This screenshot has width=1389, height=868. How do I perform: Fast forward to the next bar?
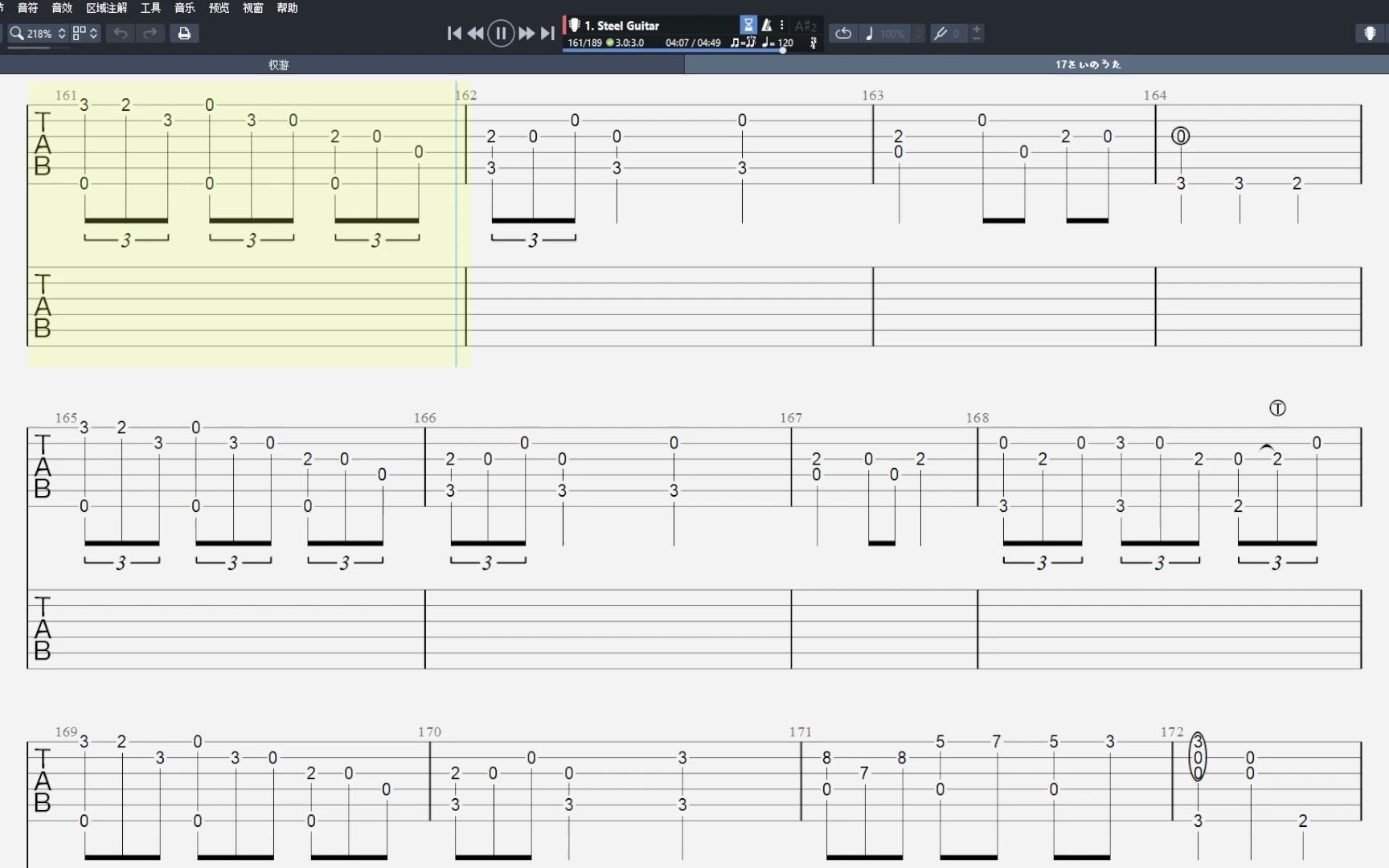coord(527,33)
